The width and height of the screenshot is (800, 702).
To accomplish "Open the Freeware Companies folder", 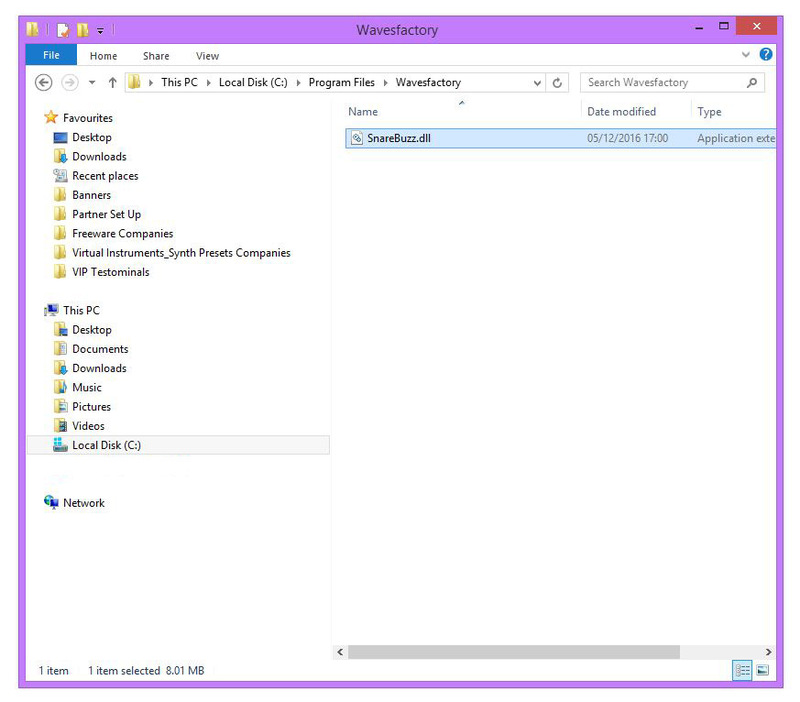I will (x=122, y=234).
